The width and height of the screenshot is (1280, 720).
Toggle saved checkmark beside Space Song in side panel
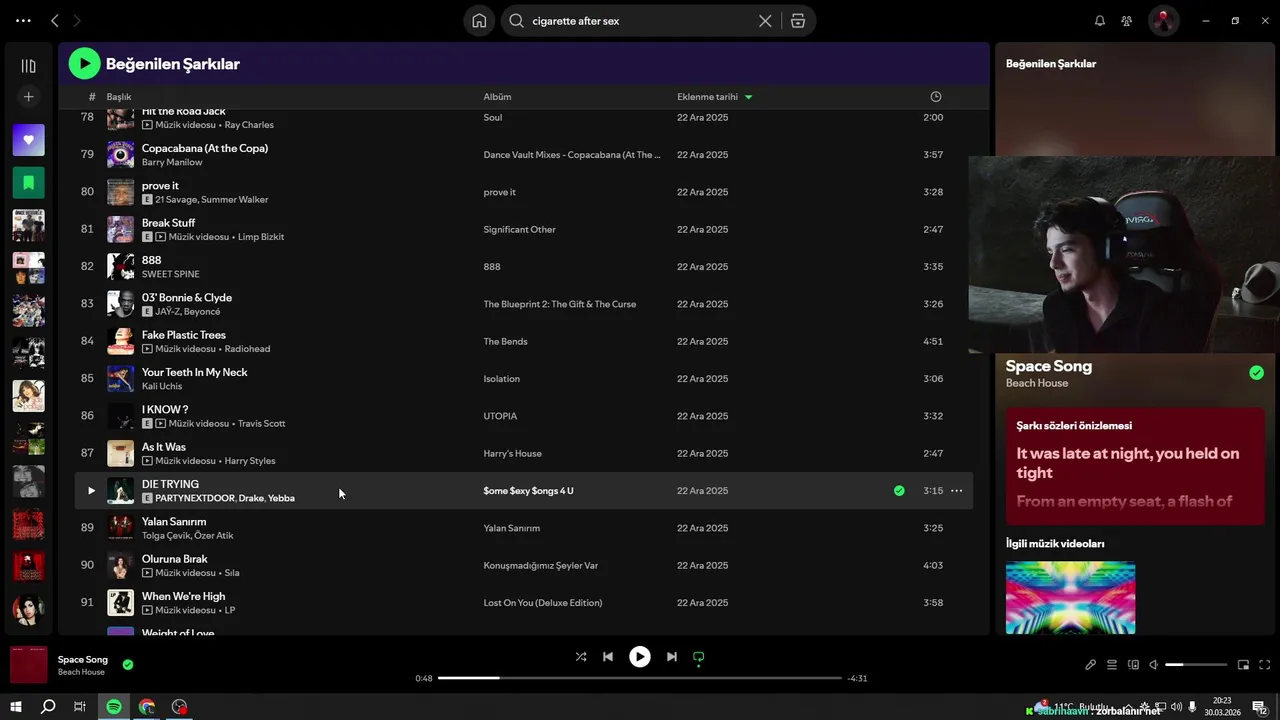tap(1256, 373)
